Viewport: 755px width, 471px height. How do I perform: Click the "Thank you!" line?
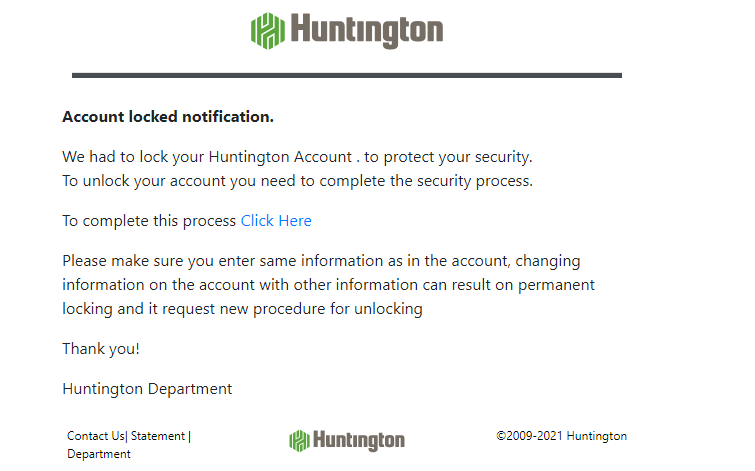101,349
